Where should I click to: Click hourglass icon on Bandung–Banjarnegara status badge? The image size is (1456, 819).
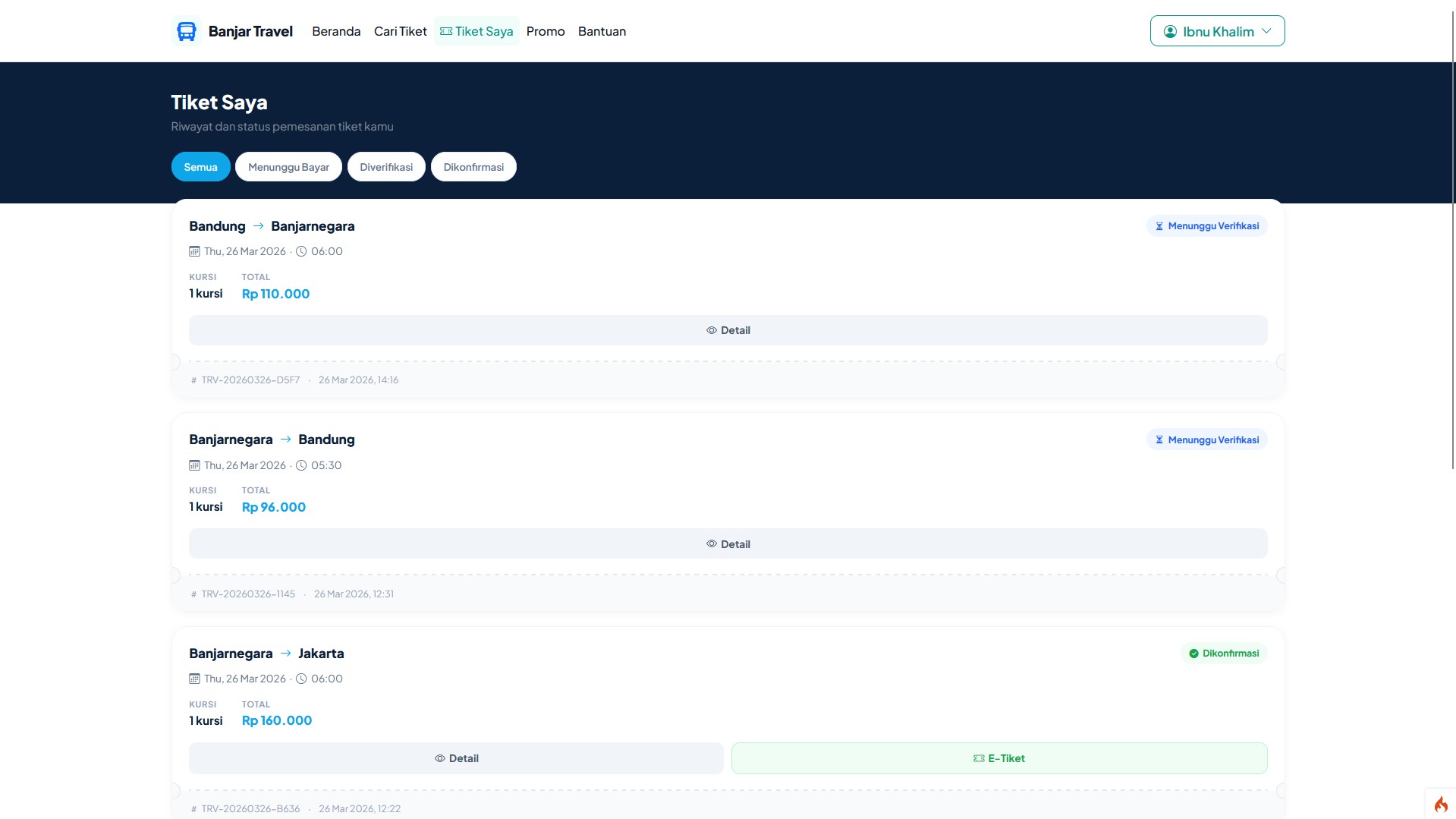point(1159,226)
